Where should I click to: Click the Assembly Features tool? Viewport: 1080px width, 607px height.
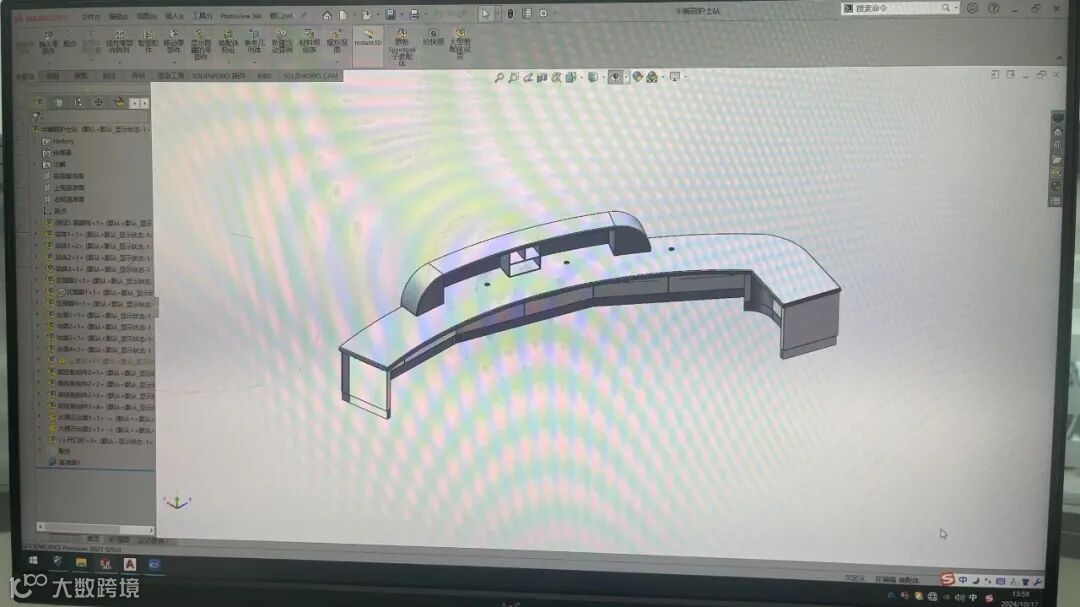coord(228,41)
